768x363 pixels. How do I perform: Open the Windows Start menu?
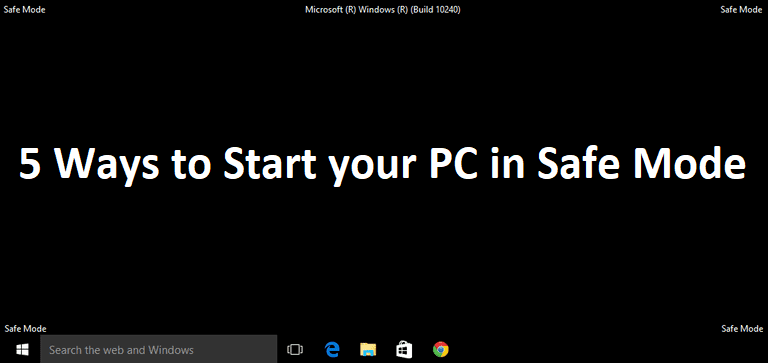tap(22, 349)
